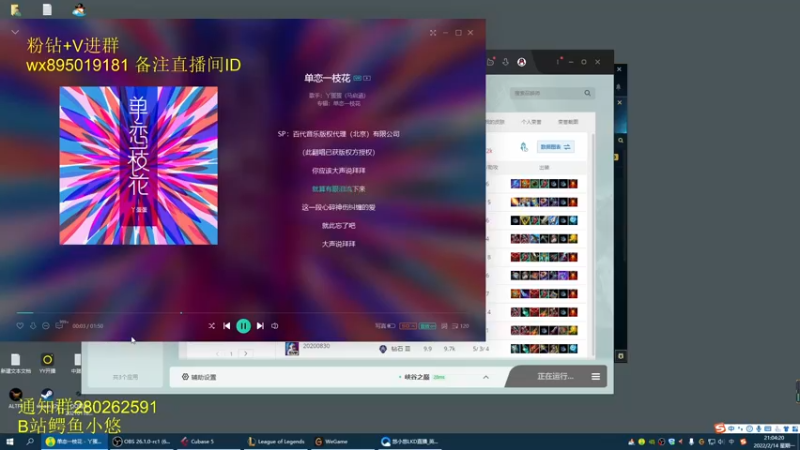Open the playlist queue showing 120
800x450 pixels.
(x=460, y=326)
